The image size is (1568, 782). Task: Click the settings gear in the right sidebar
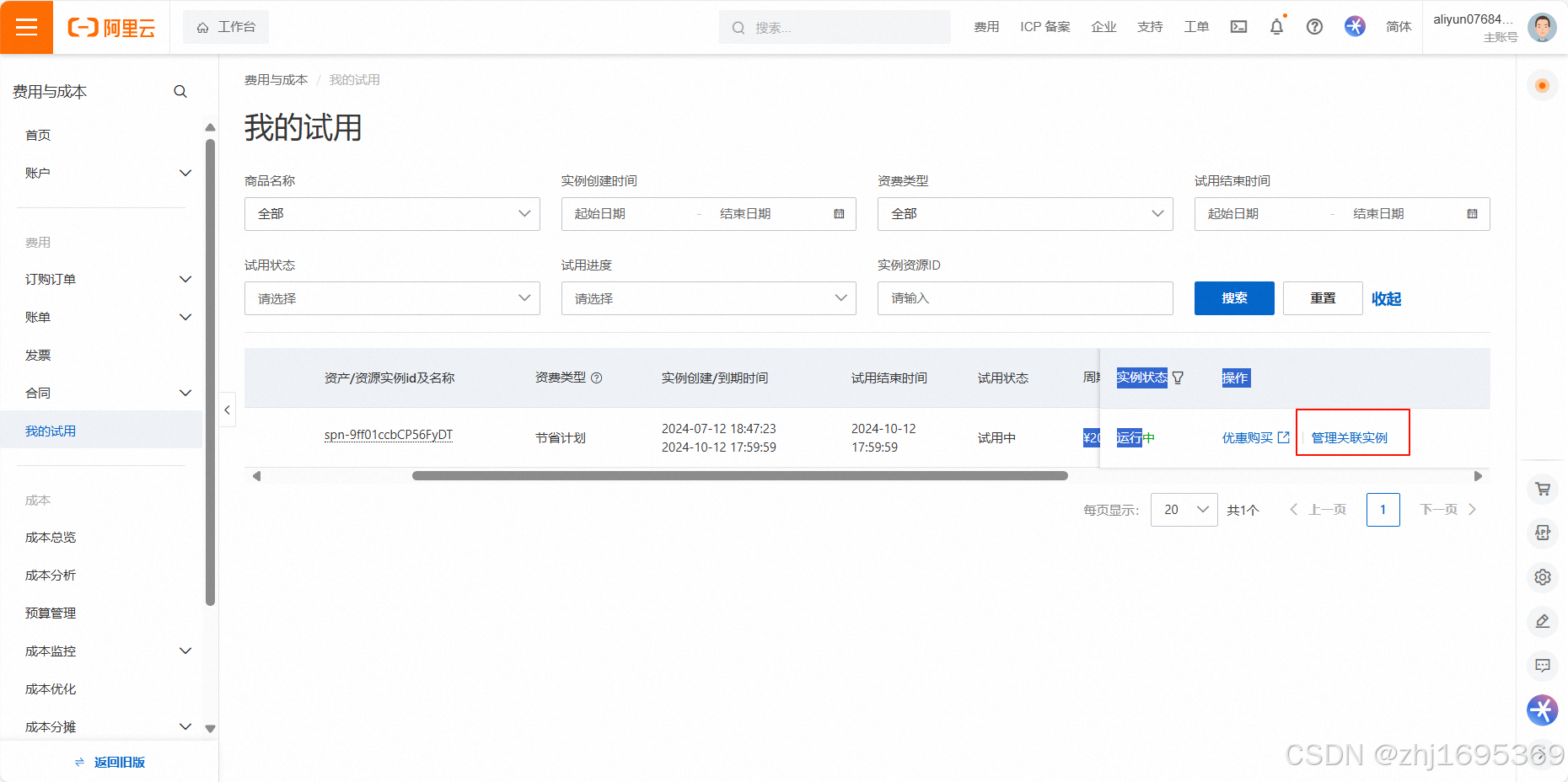coord(1543,577)
